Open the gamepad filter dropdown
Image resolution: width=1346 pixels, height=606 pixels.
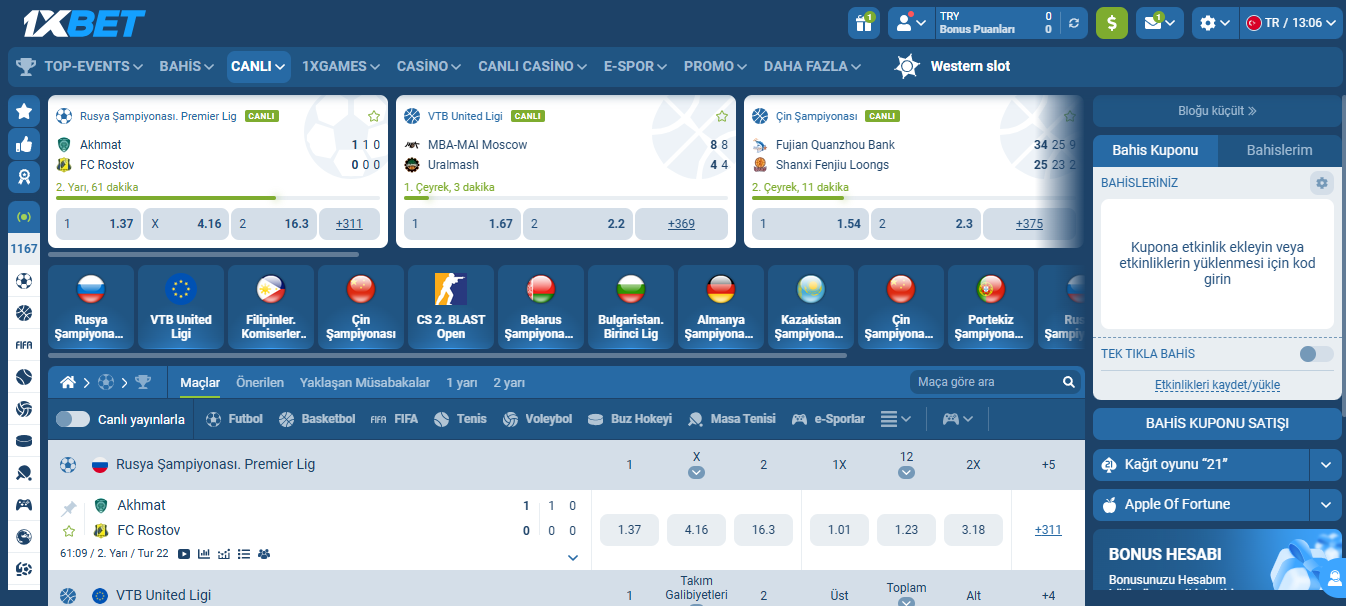click(x=958, y=419)
